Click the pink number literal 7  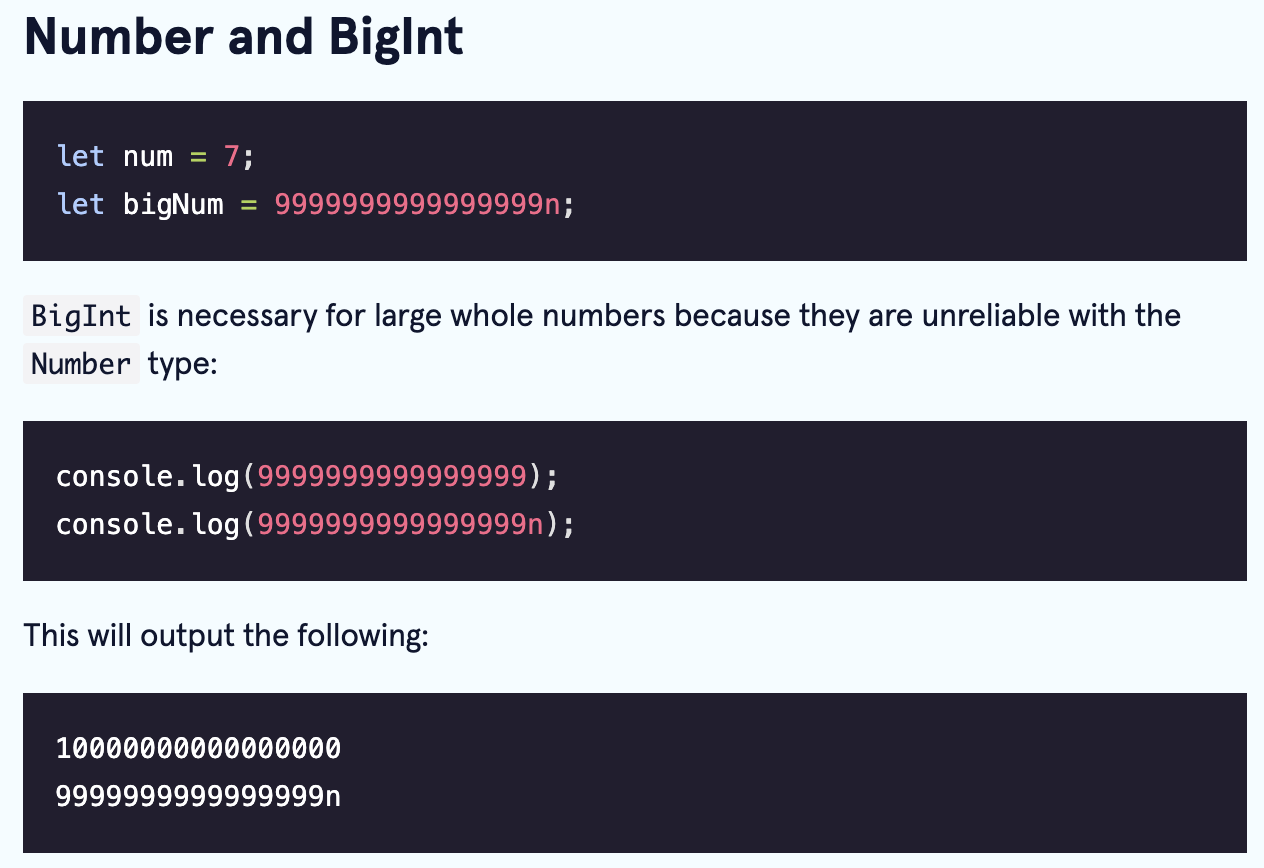click(232, 156)
